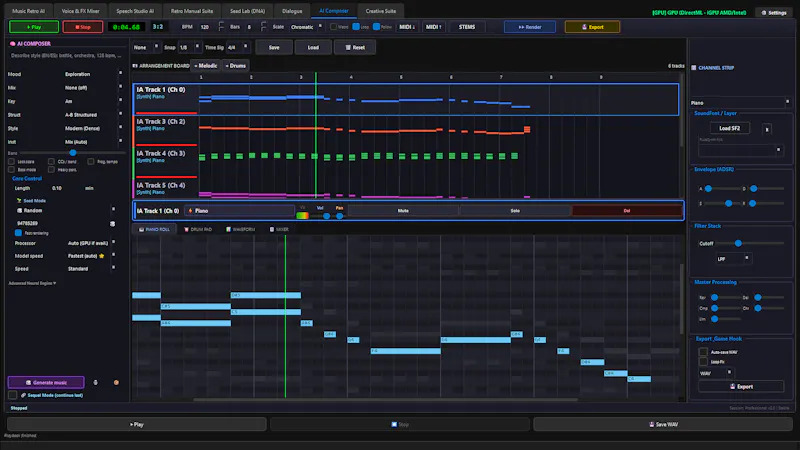Toggle the Sequel Mode checkbox
This screenshot has width=800, height=450.
pos(13,395)
